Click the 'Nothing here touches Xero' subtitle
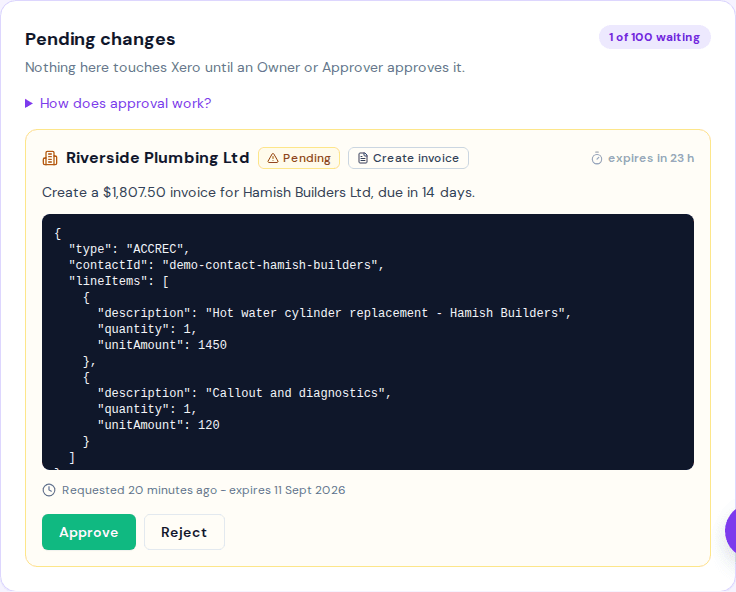Screen dimensions: 736x592 coord(245,68)
